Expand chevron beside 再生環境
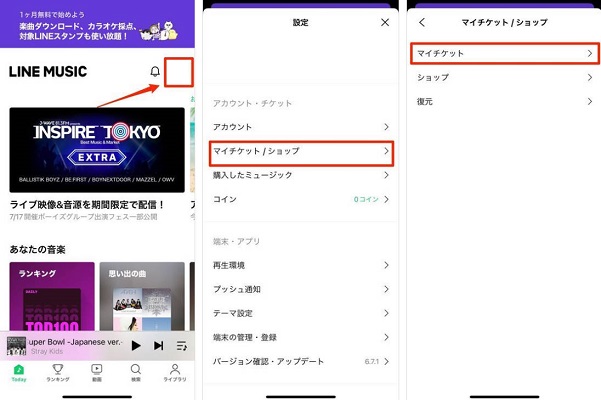 [x=386, y=265]
